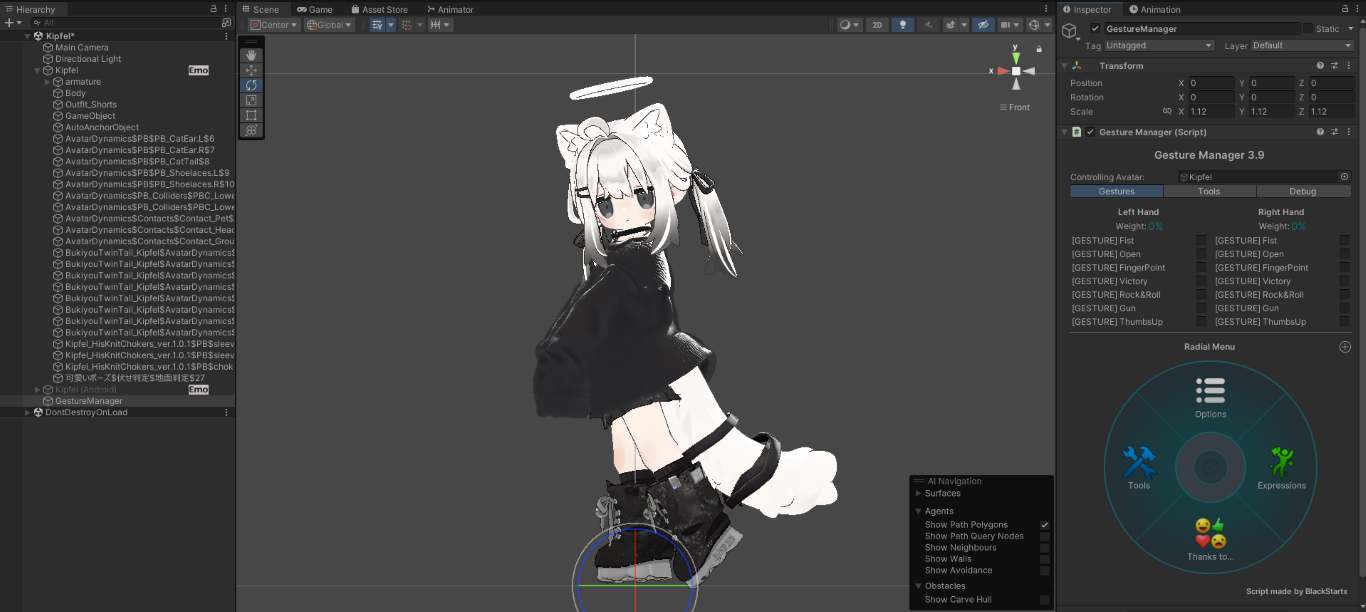Image resolution: width=1366 pixels, height=612 pixels.
Task: Click Scale Y input field
Action: point(1271,111)
